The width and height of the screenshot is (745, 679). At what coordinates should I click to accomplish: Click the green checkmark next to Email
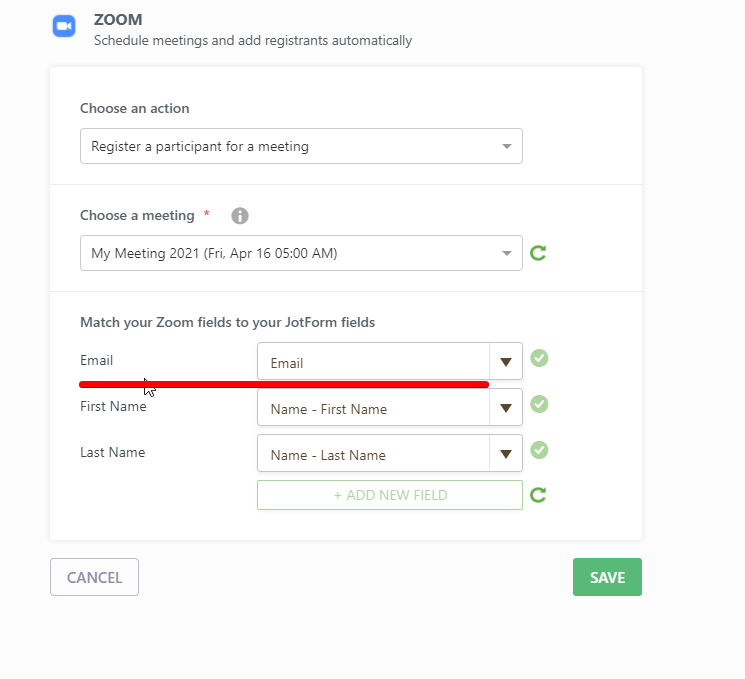click(539, 358)
